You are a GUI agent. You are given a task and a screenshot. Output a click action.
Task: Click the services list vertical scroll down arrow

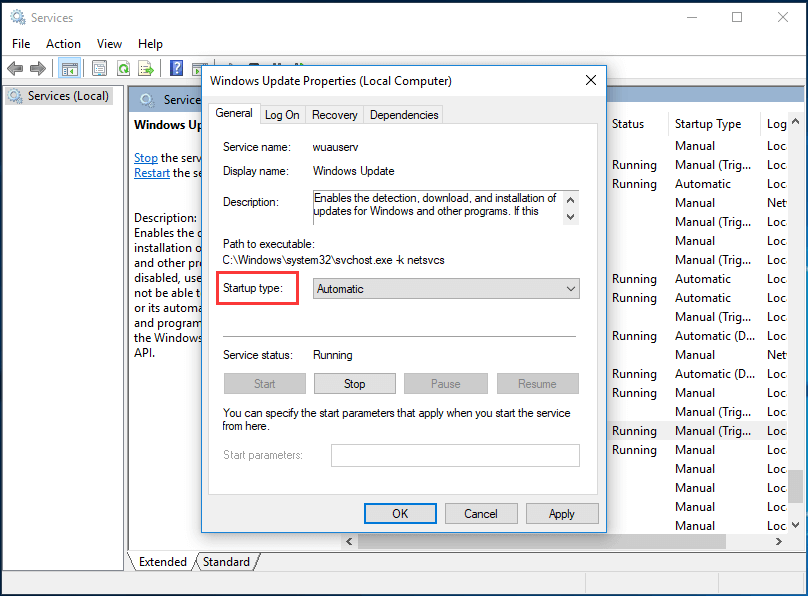coord(796,525)
